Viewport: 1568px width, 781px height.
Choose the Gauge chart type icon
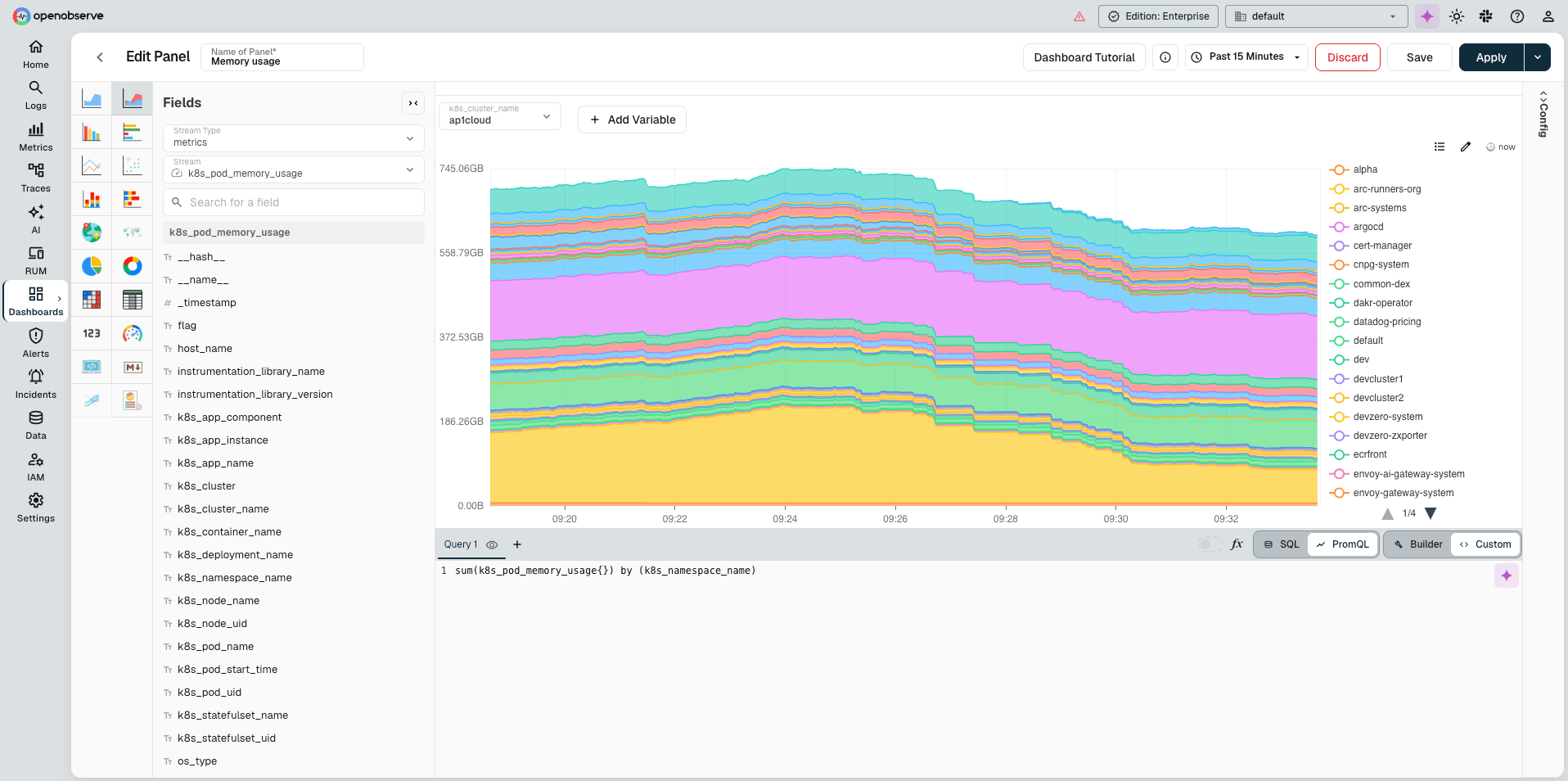(x=132, y=333)
